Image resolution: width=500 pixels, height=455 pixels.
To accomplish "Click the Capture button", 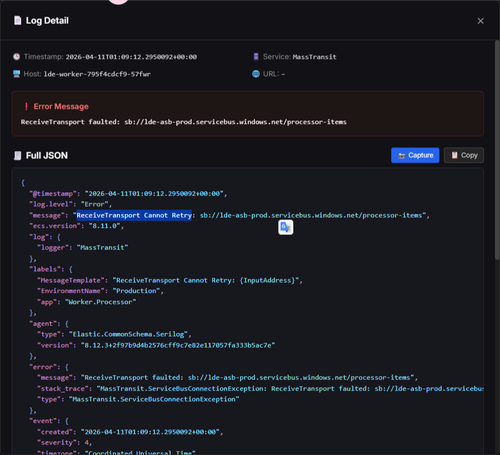I will [x=415, y=155].
